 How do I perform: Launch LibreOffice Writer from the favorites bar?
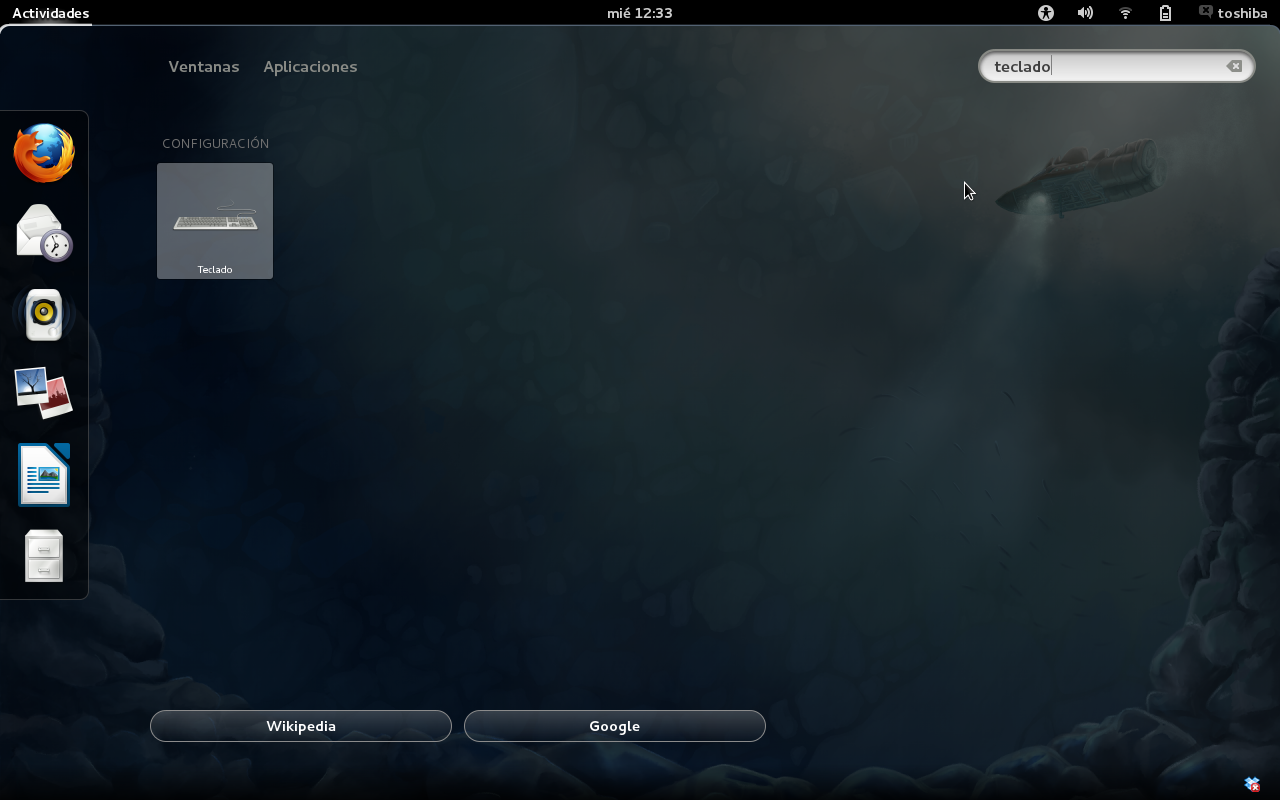pos(43,474)
